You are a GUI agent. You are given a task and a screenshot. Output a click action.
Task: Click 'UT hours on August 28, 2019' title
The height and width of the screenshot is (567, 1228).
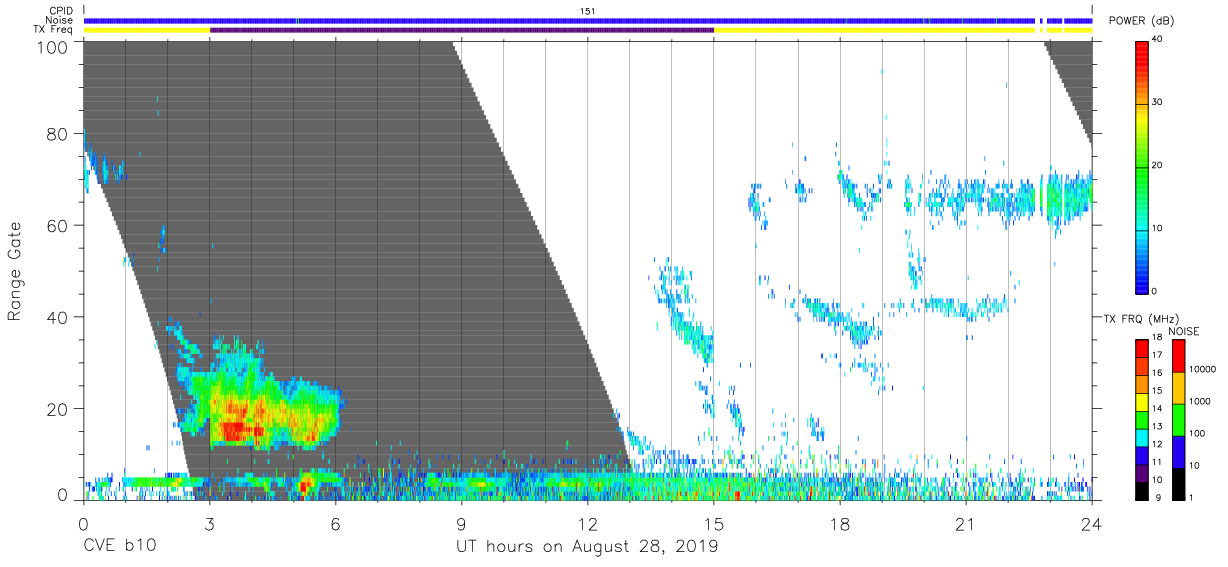click(587, 547)
